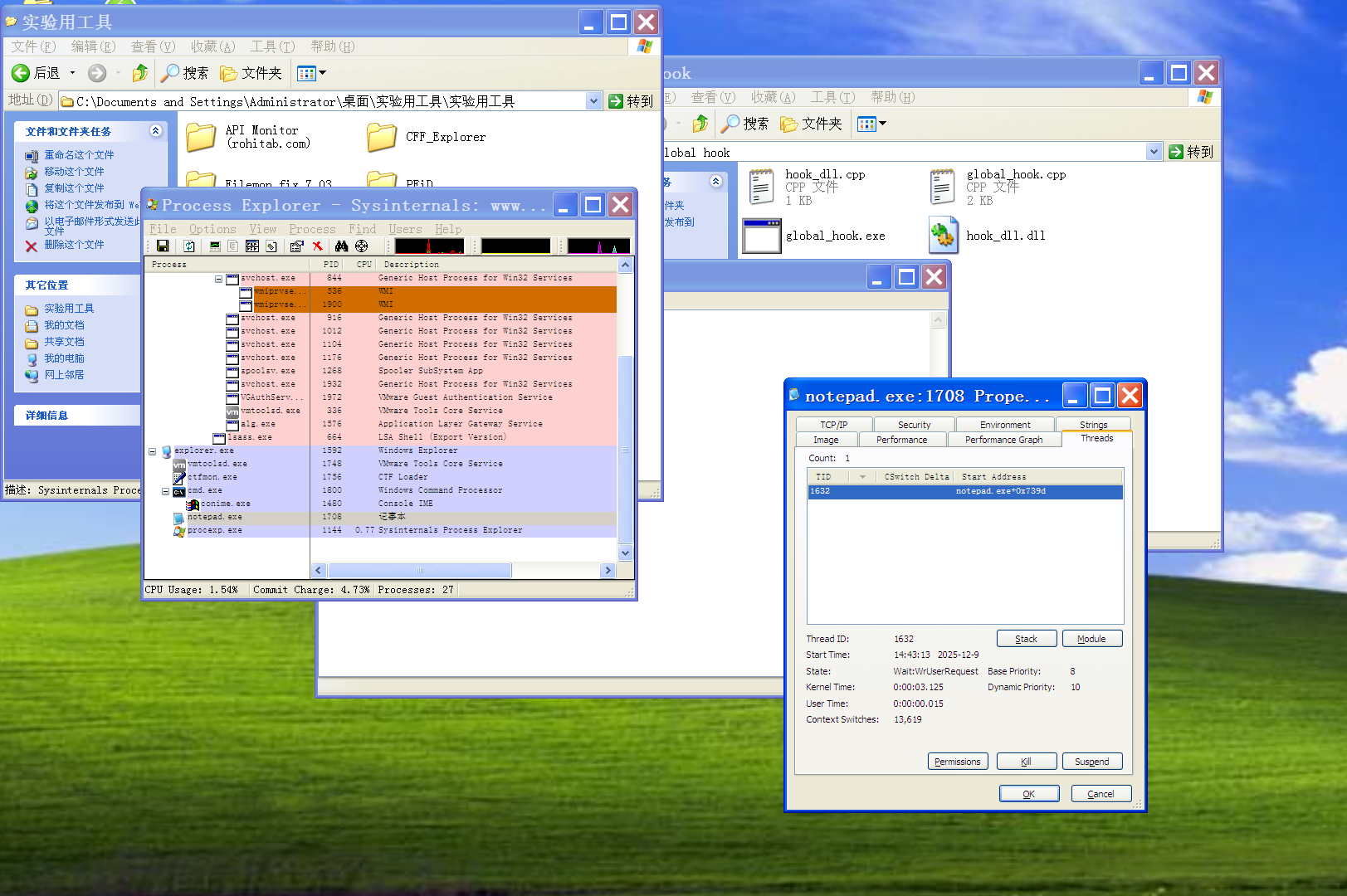The height and width of the screenshot is (896, 1347).
Task: Click 我的文档 link in 其它位置
Action: (x=64, y=325)
